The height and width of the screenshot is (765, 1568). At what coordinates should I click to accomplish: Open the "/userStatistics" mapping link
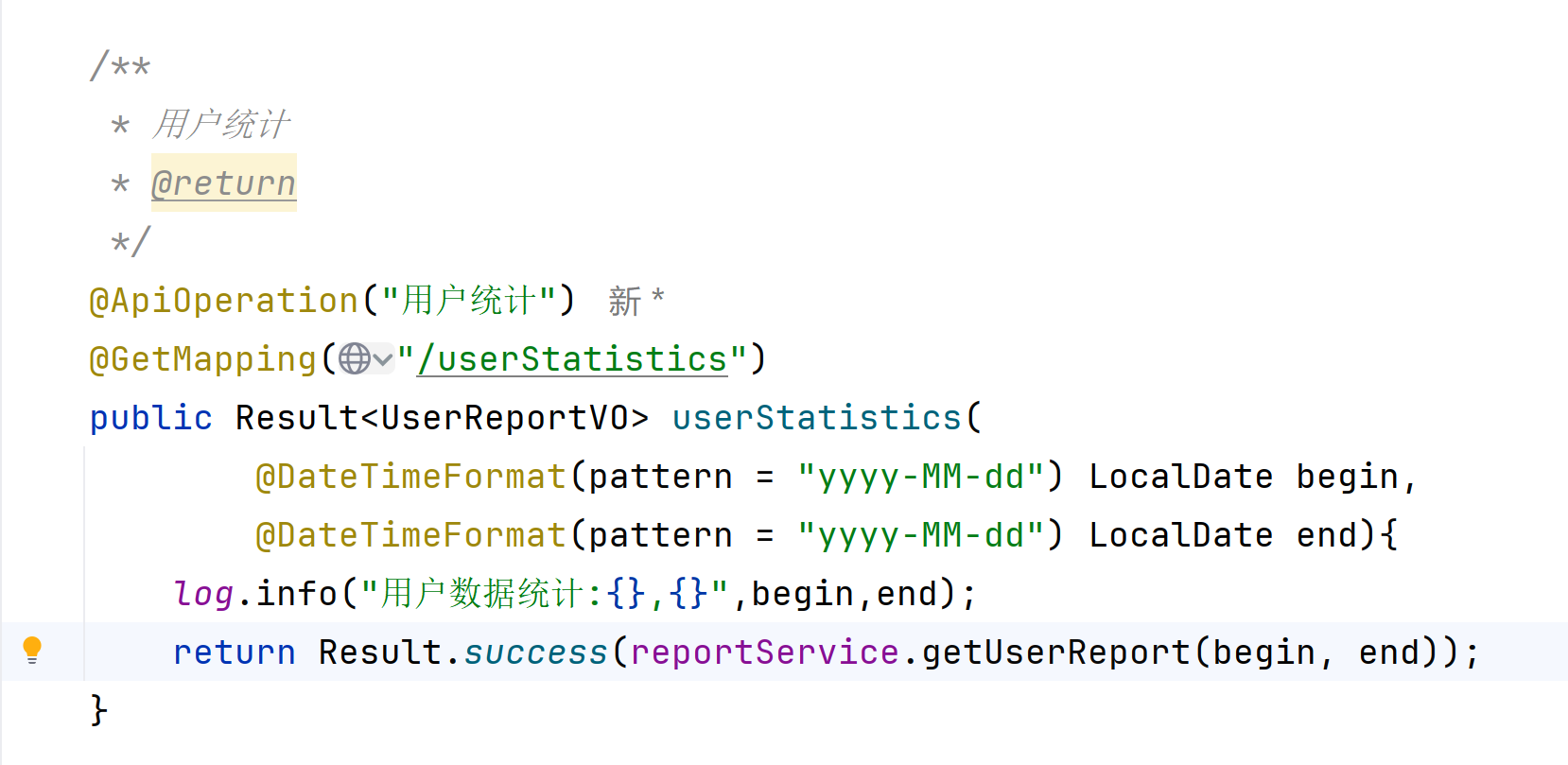(x=572, y=359)
